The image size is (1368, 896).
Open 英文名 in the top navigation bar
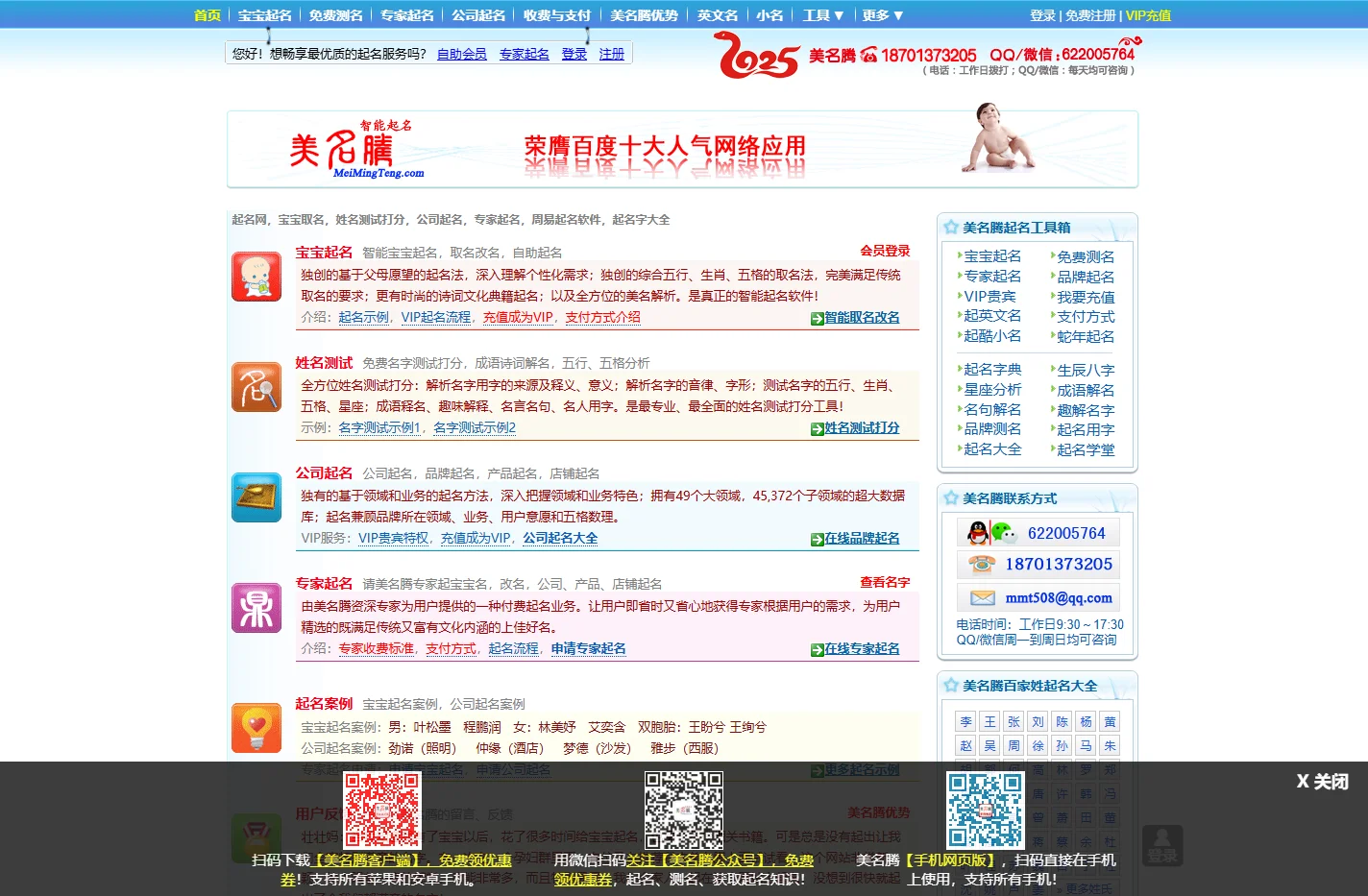(718, 15)
